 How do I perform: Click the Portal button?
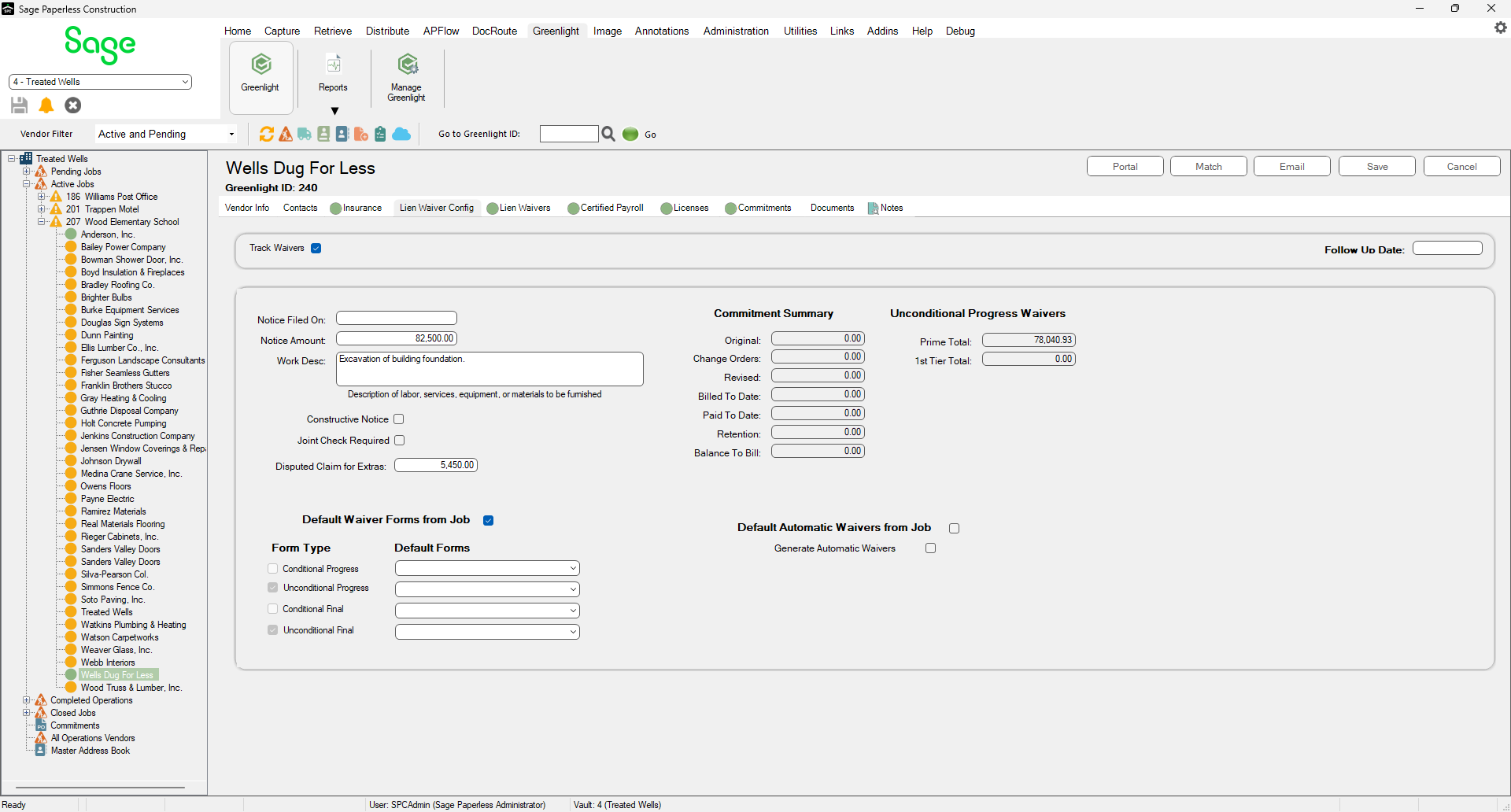click(x=1125, y=167)
